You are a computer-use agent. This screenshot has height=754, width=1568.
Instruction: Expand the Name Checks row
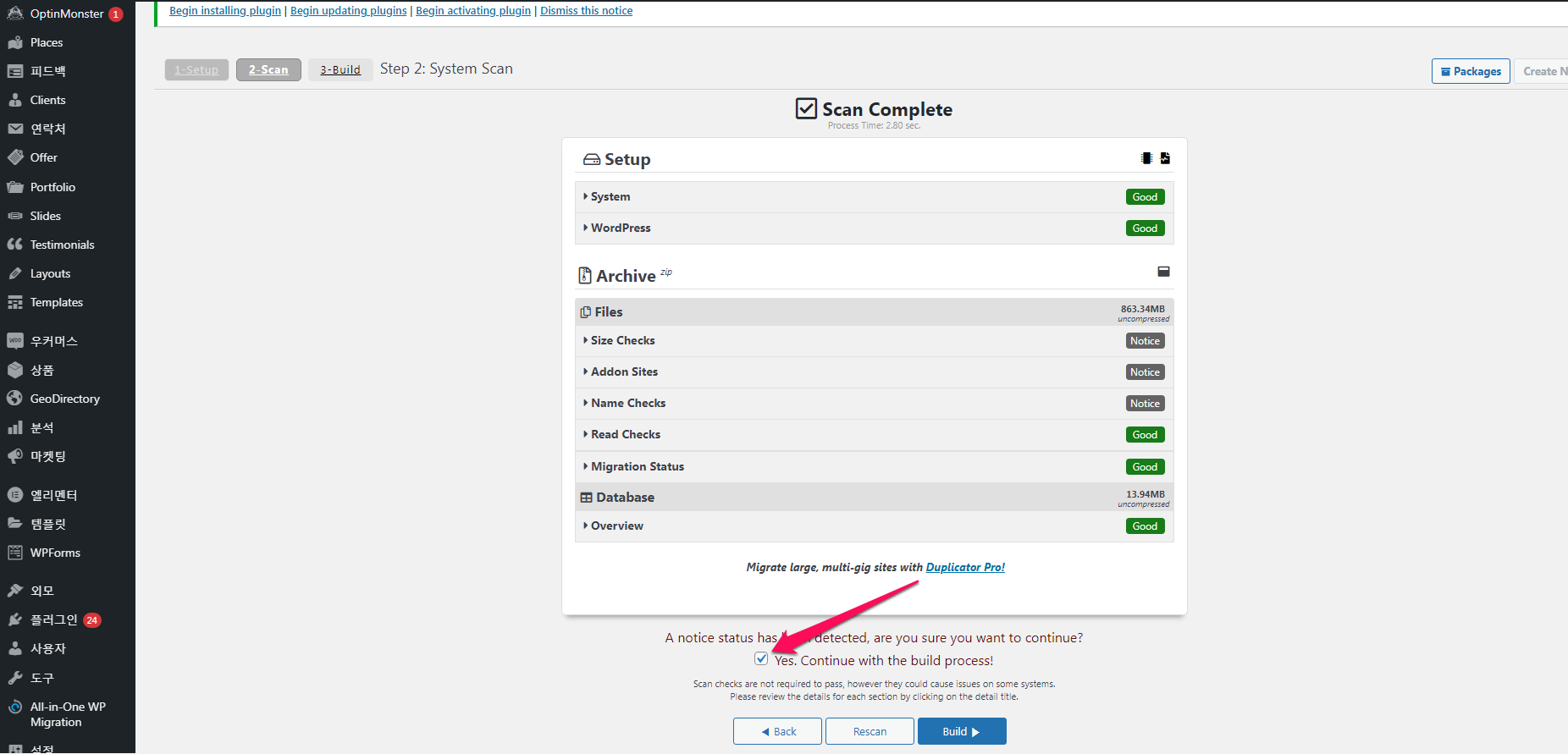pos(627,403)
